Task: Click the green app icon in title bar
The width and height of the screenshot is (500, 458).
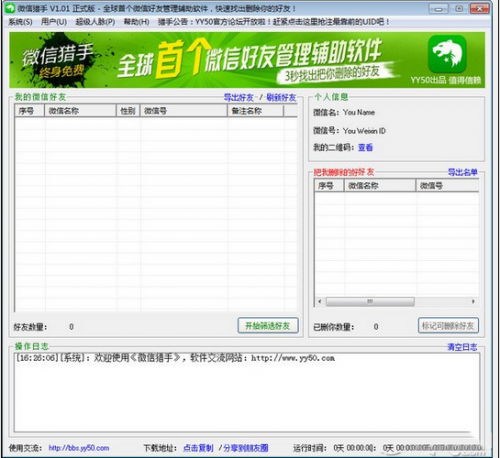Action: click(10, 8)
